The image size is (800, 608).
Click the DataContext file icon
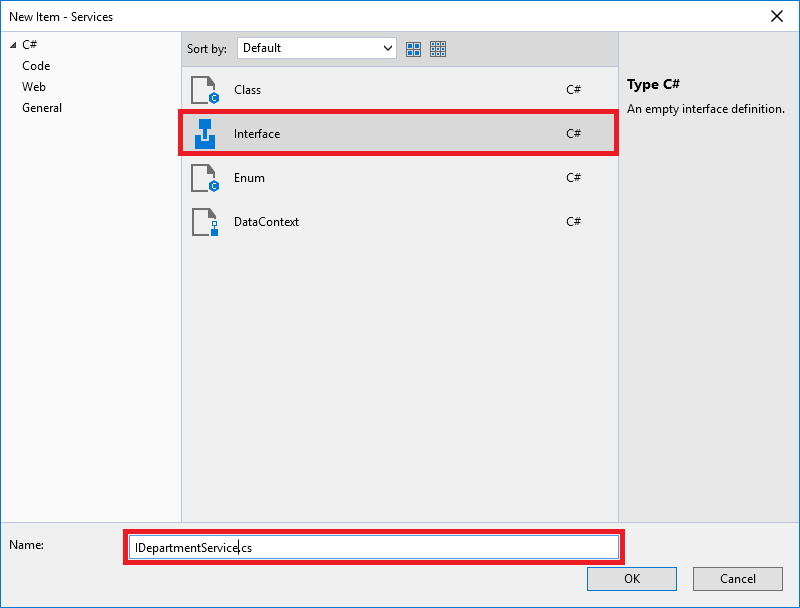[x=204, y=222]
